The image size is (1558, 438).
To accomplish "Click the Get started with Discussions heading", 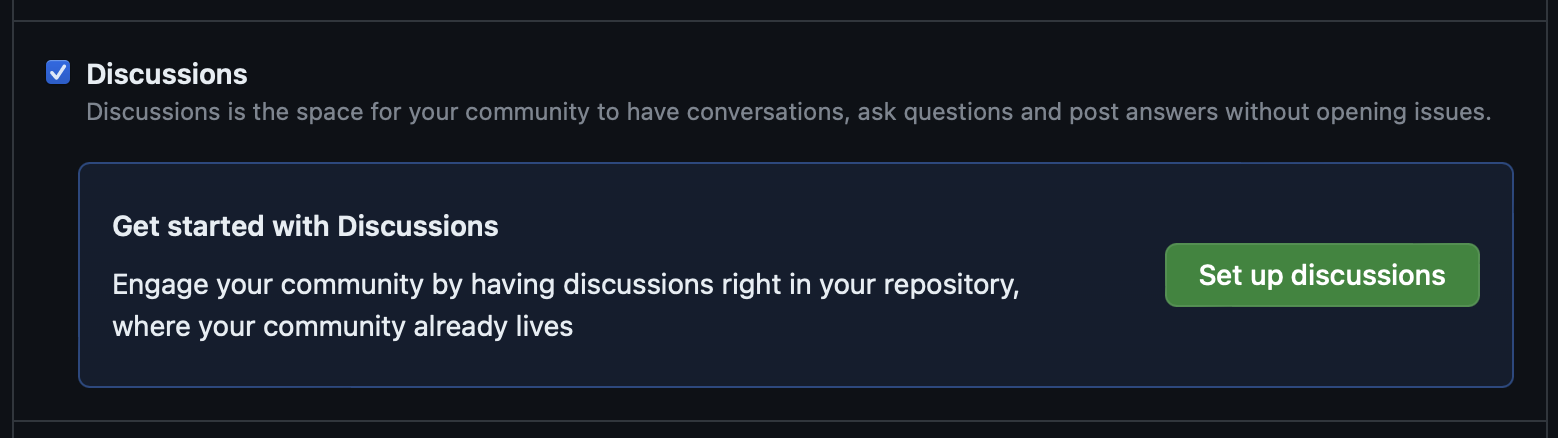I will (305, 226).
